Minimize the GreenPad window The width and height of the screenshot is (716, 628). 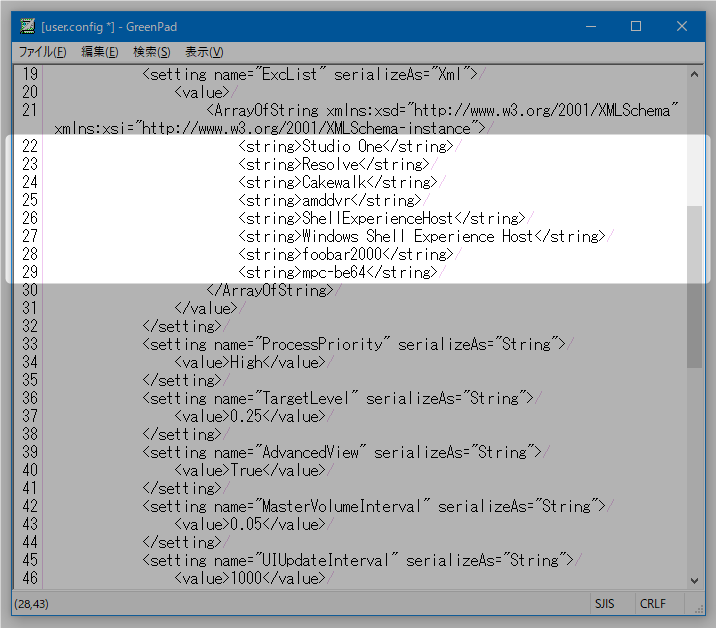pyautogui.click(x=591, y=26)
